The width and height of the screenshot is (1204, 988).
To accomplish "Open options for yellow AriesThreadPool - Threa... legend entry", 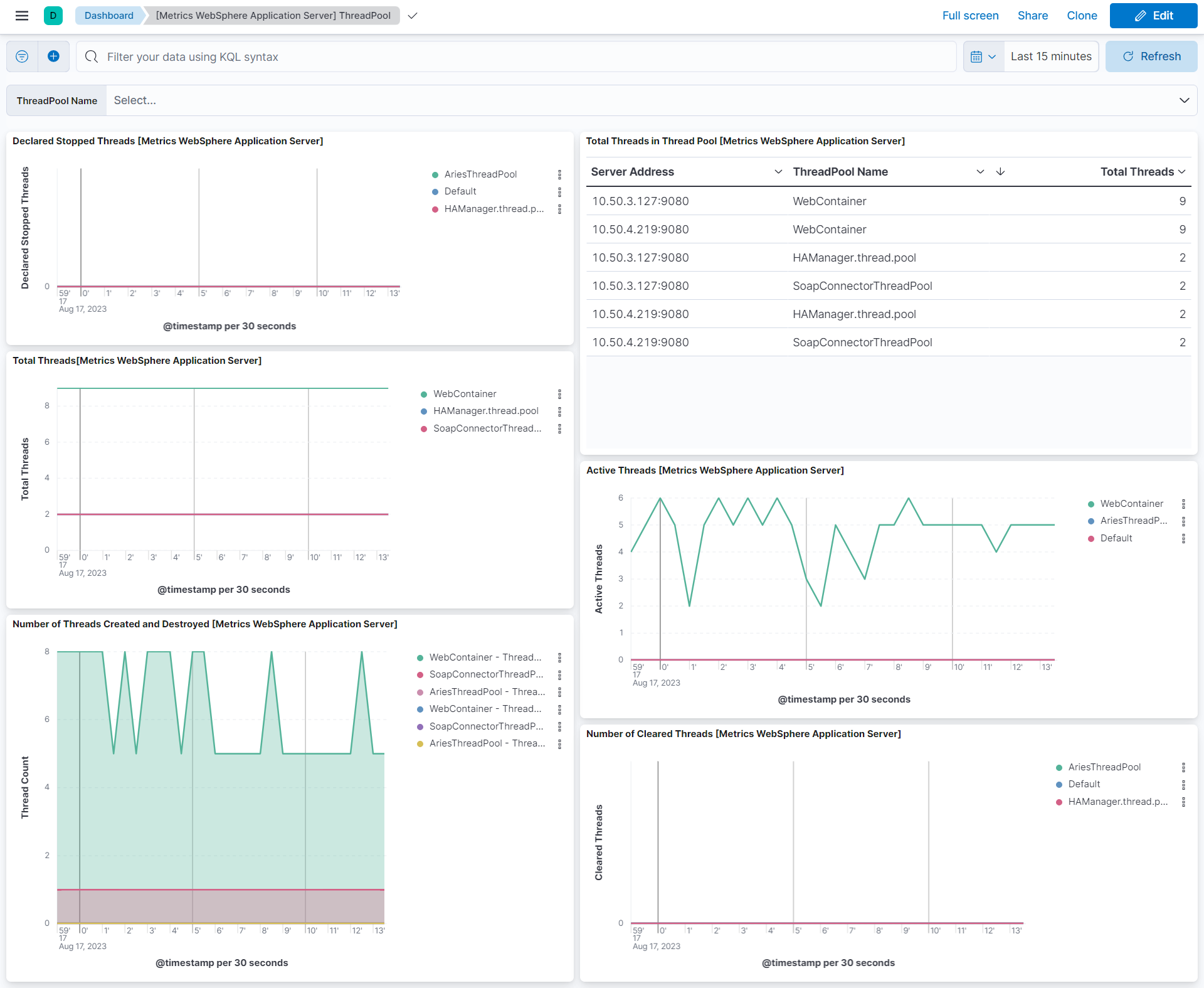I will 560,743.
